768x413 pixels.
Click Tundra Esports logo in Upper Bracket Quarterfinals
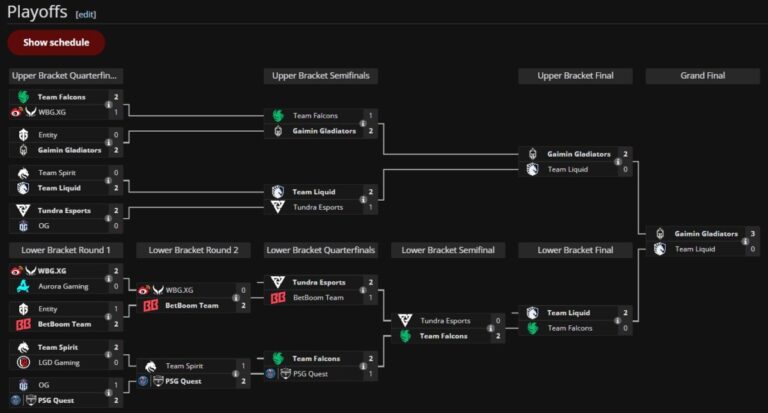coord(23,211)
